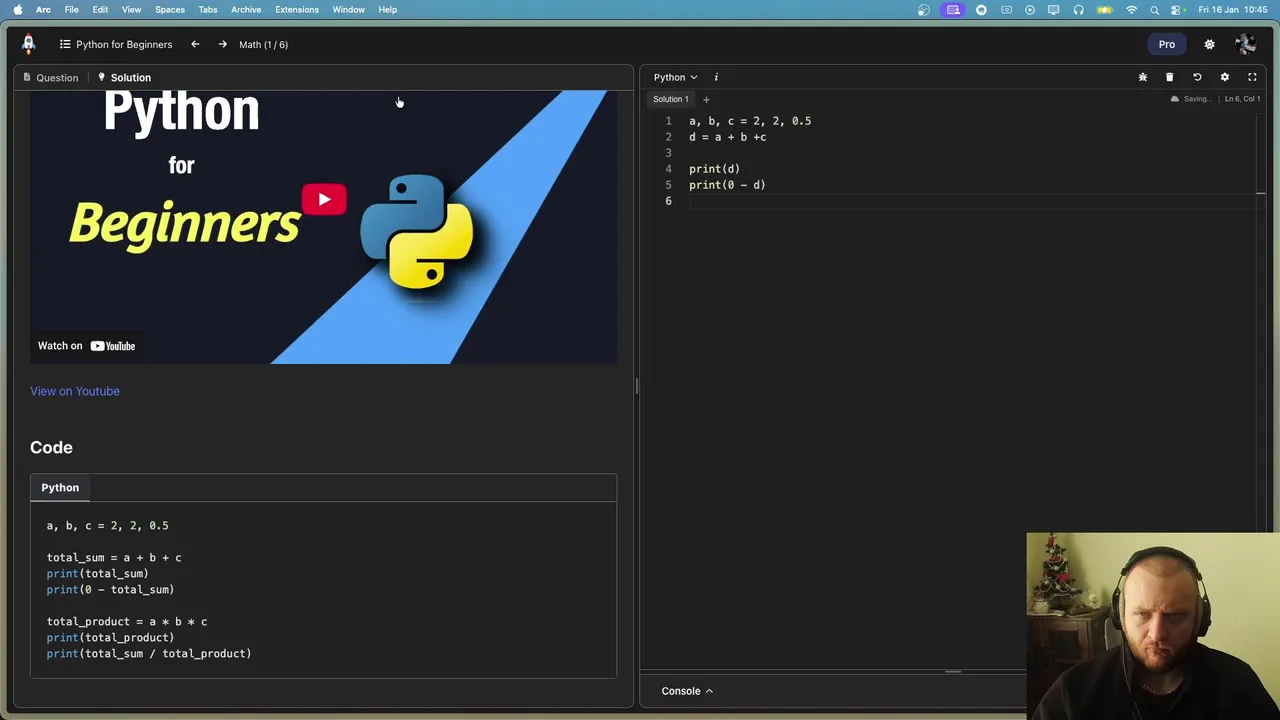Expand the Console panel

point(687,691)
